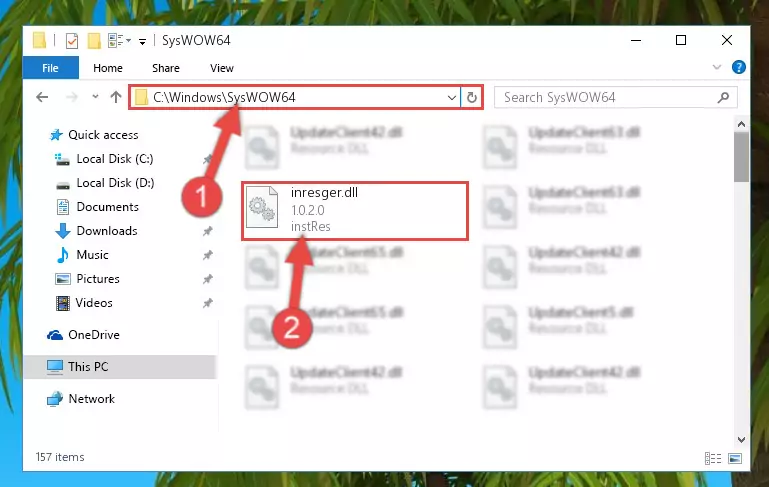Click the scrollbar down arrow
Screen dimensions: 769x487
pyautogui.click(x=741, y=440)
